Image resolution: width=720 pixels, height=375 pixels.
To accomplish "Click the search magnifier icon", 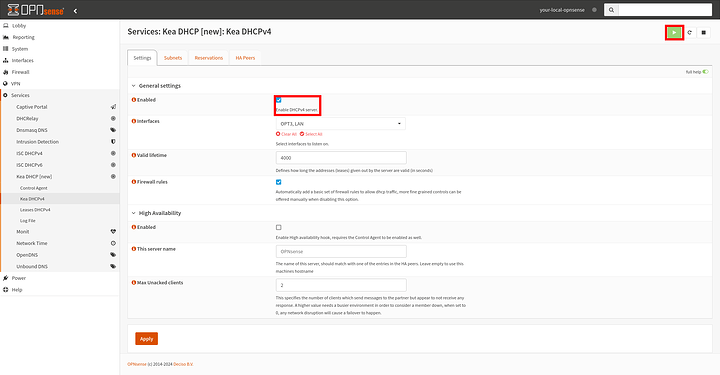I will (x=611, y=10).
